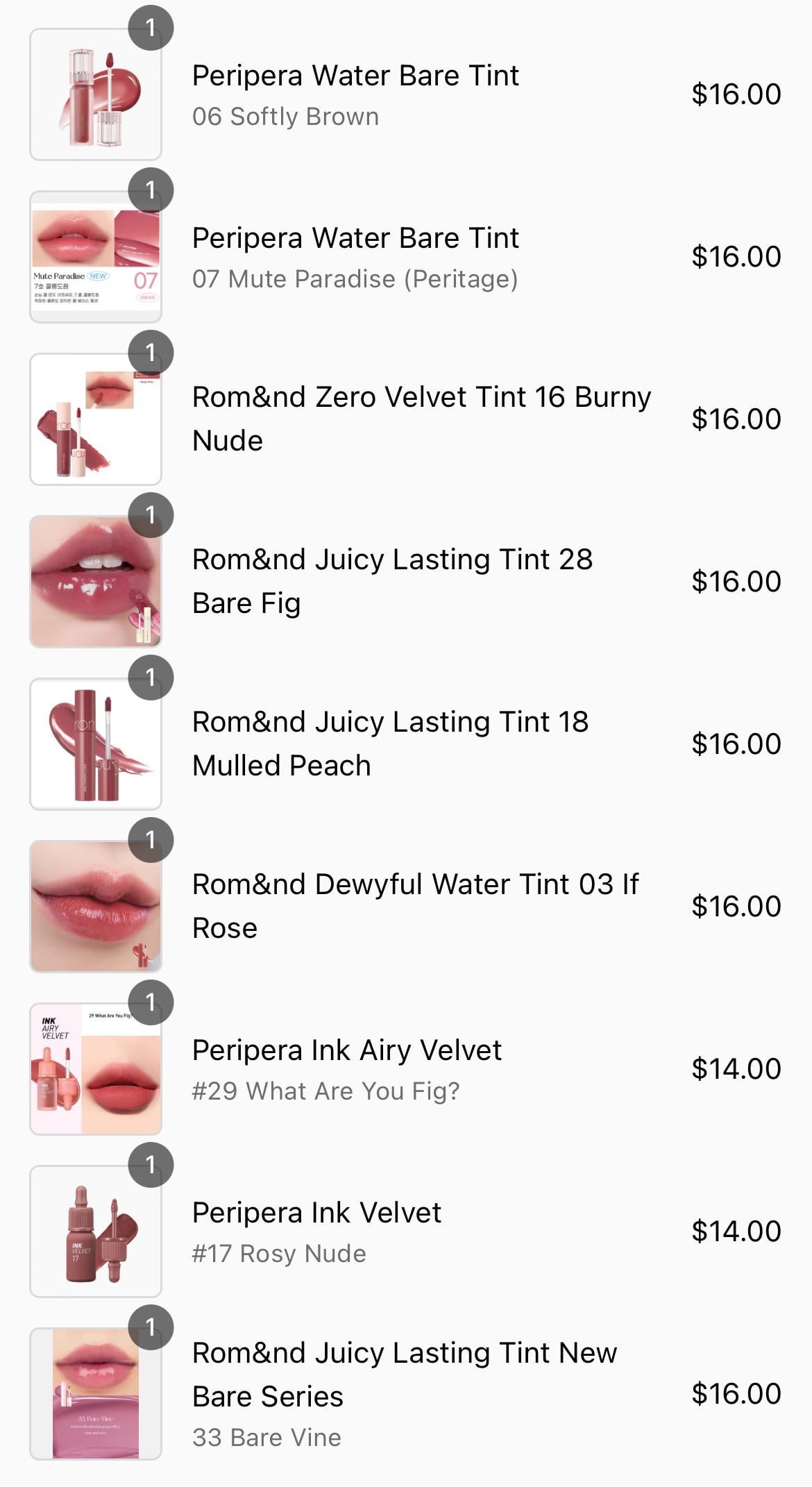812x1487 pixels.
Task: Open the Zero Velvet Tint Burny Nude thumbnail
Action: (x=96, y=419)
